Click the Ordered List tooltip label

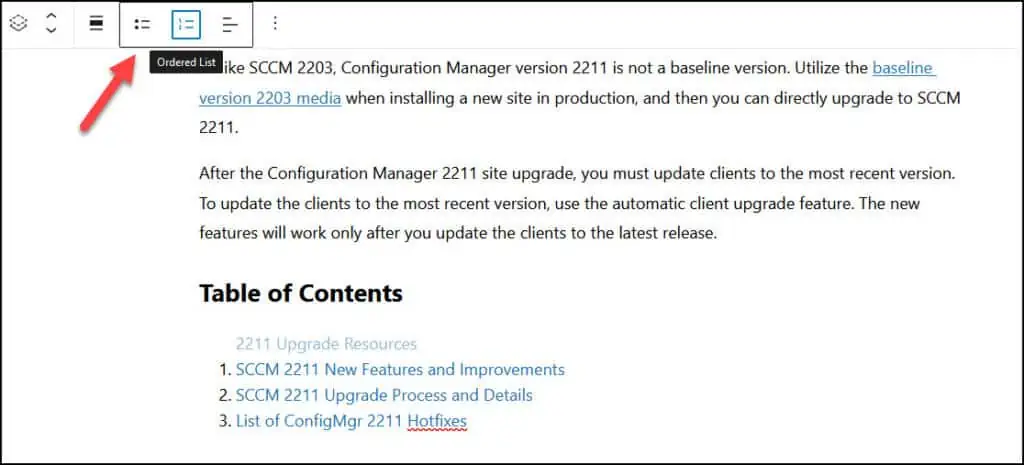click(186, 63)
